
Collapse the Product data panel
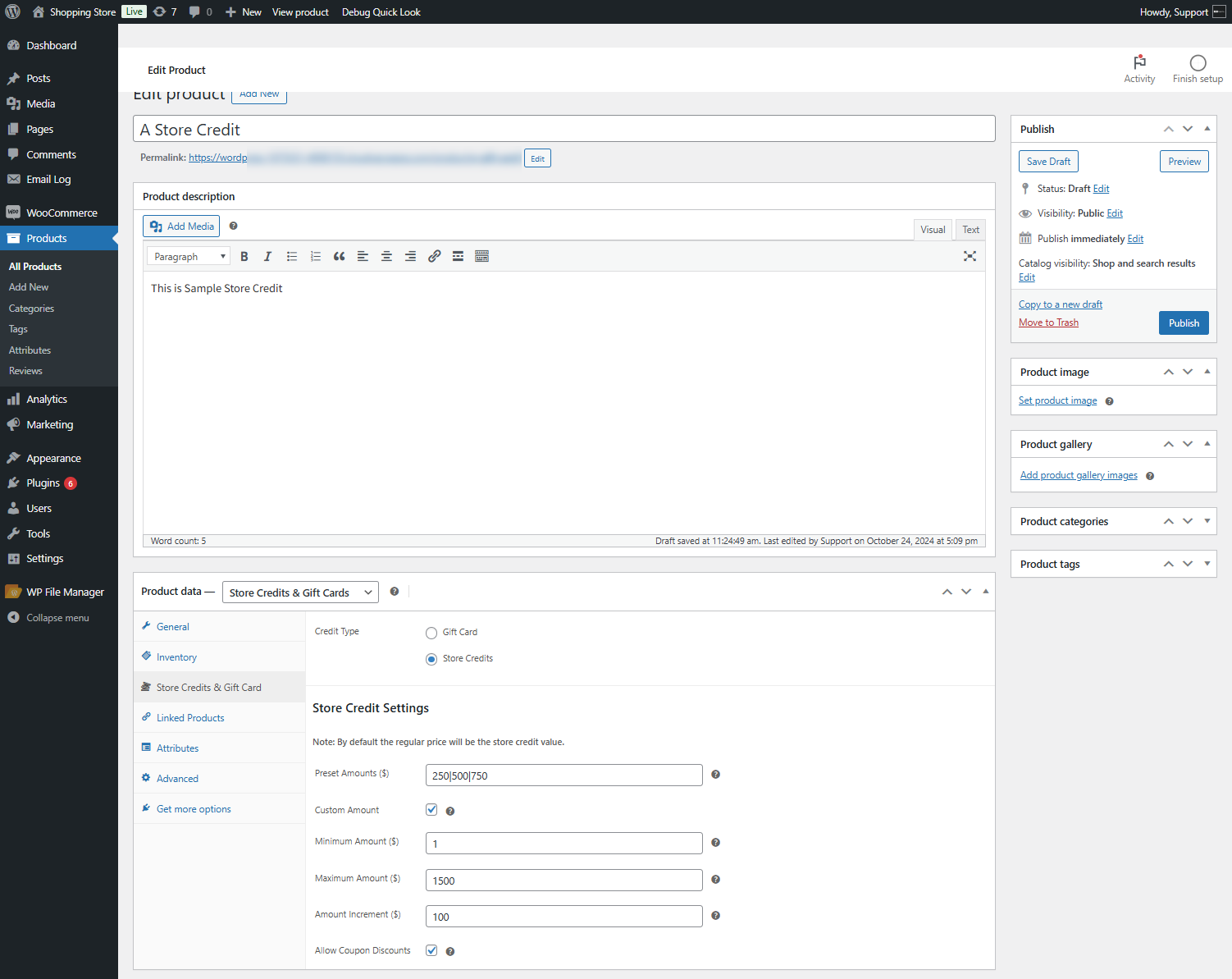pos(985,591)
